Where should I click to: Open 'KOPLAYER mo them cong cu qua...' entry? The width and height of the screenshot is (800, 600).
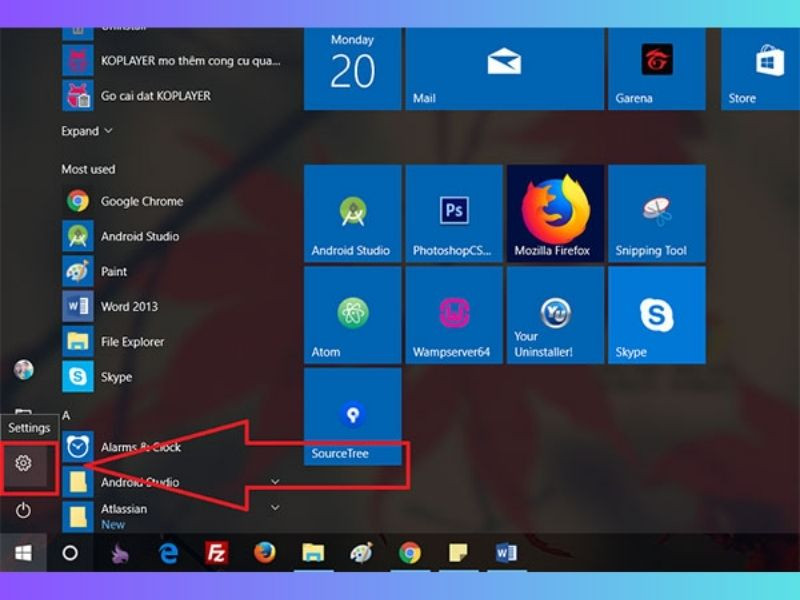pos(171,61)
